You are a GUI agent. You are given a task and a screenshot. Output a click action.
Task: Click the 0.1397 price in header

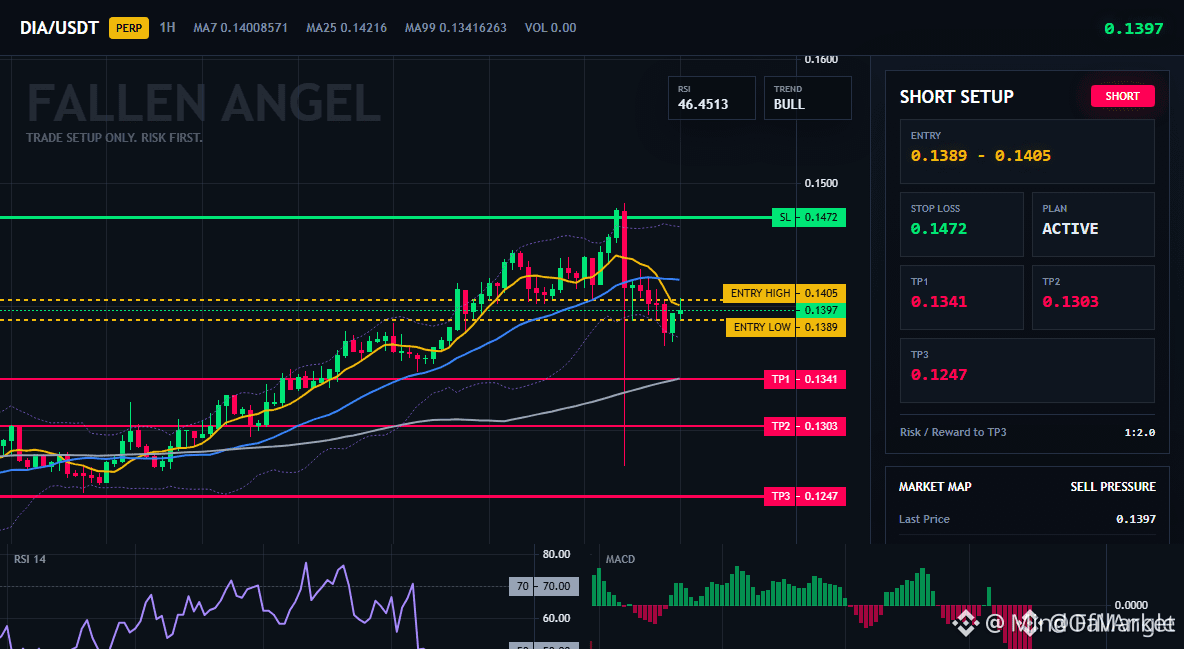pos(1133,29)
